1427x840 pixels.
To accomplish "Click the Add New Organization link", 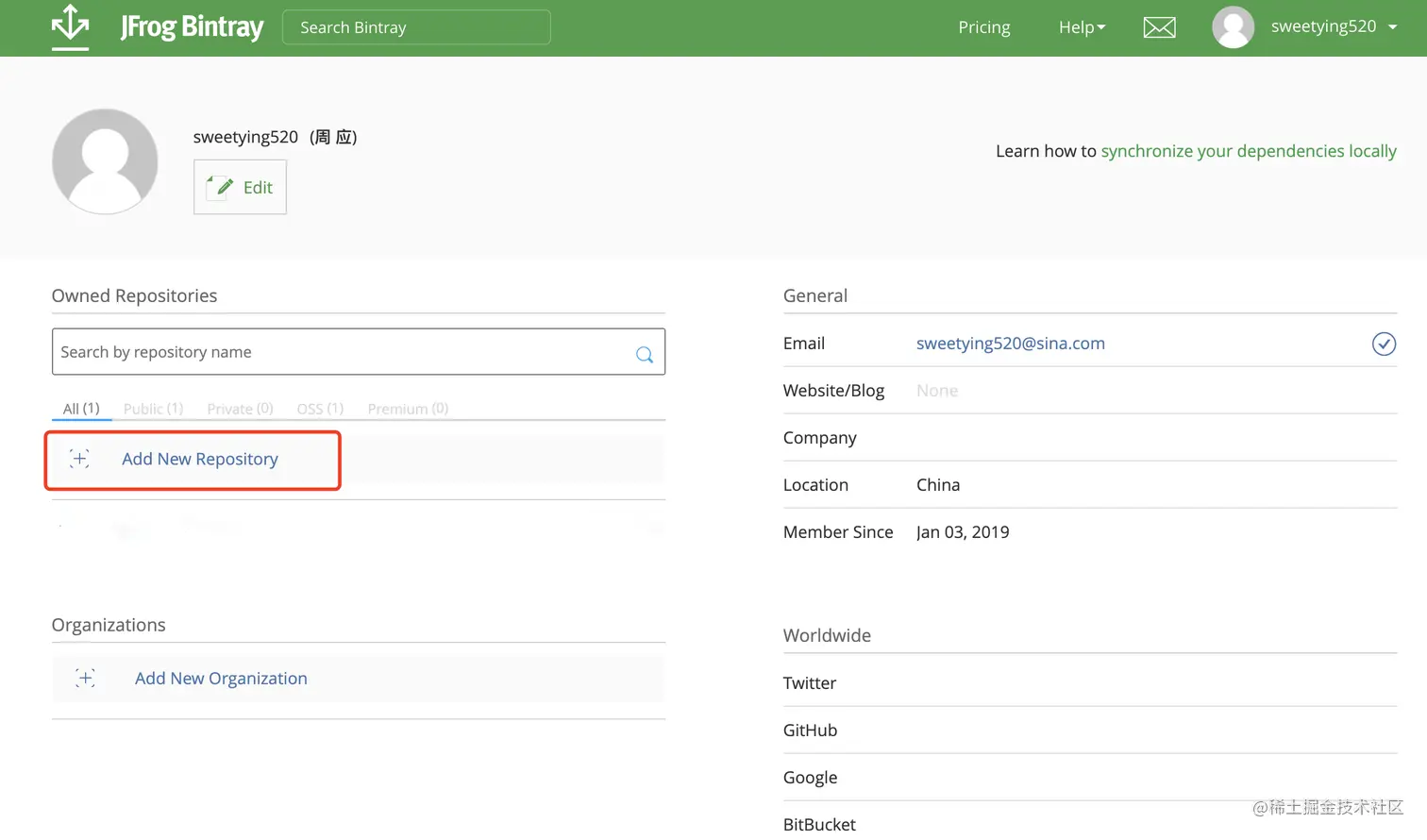I will coord(221,678).
